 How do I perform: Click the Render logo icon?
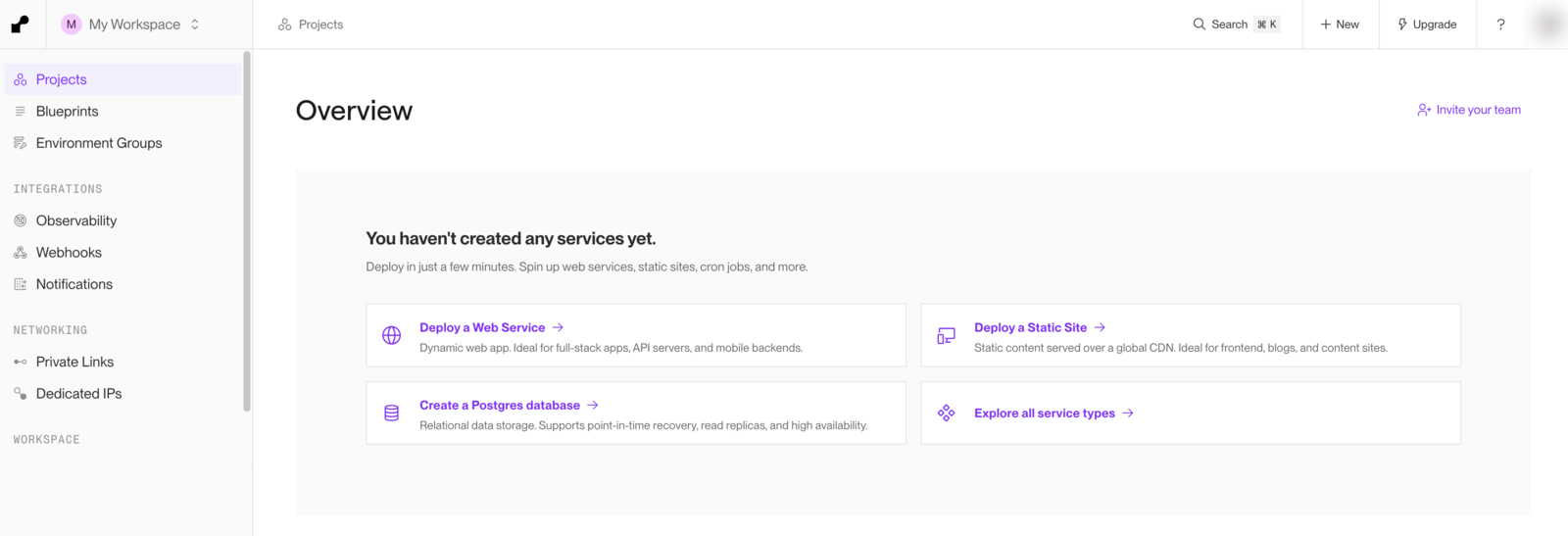21,24
